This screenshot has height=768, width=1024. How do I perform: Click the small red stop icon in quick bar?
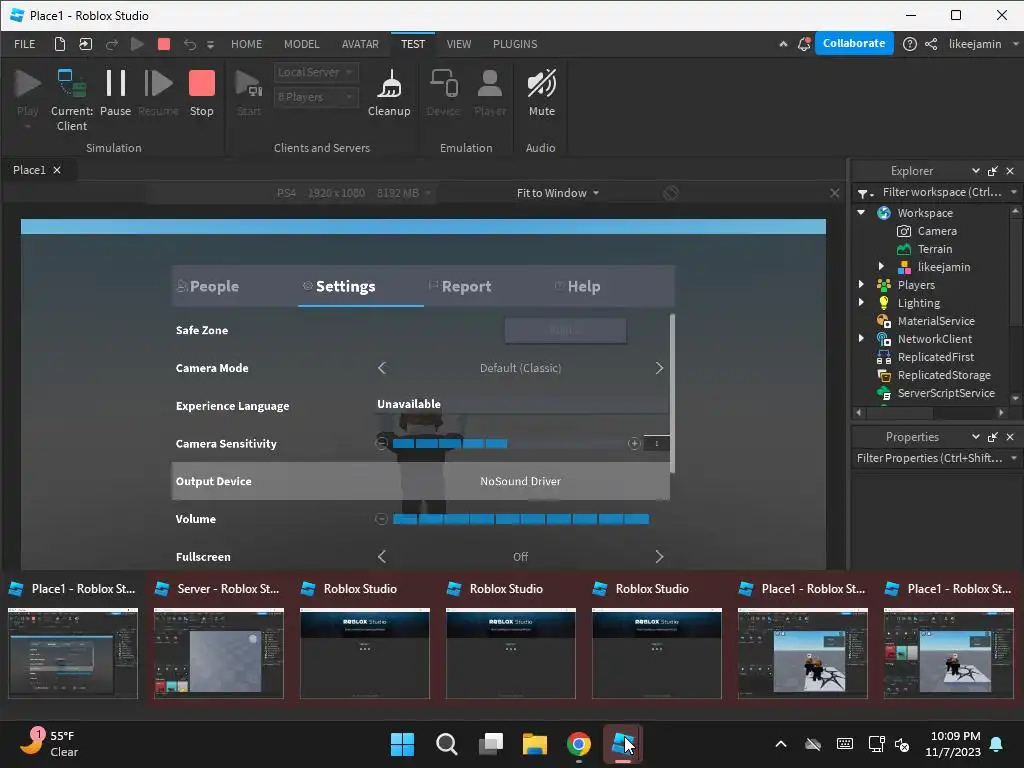click(x=164, y=44)
